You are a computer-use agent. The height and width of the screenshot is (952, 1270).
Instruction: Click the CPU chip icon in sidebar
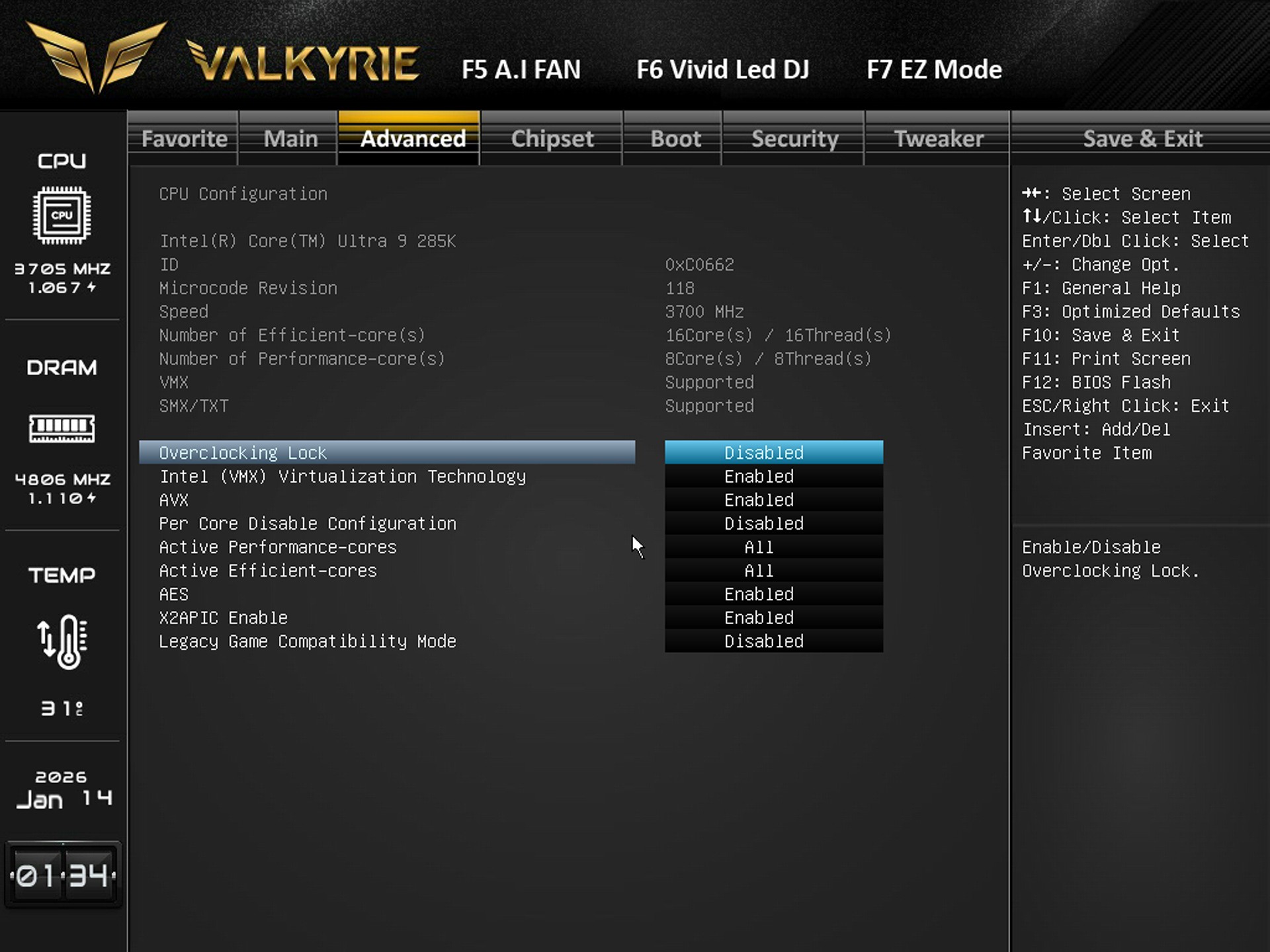62,216
